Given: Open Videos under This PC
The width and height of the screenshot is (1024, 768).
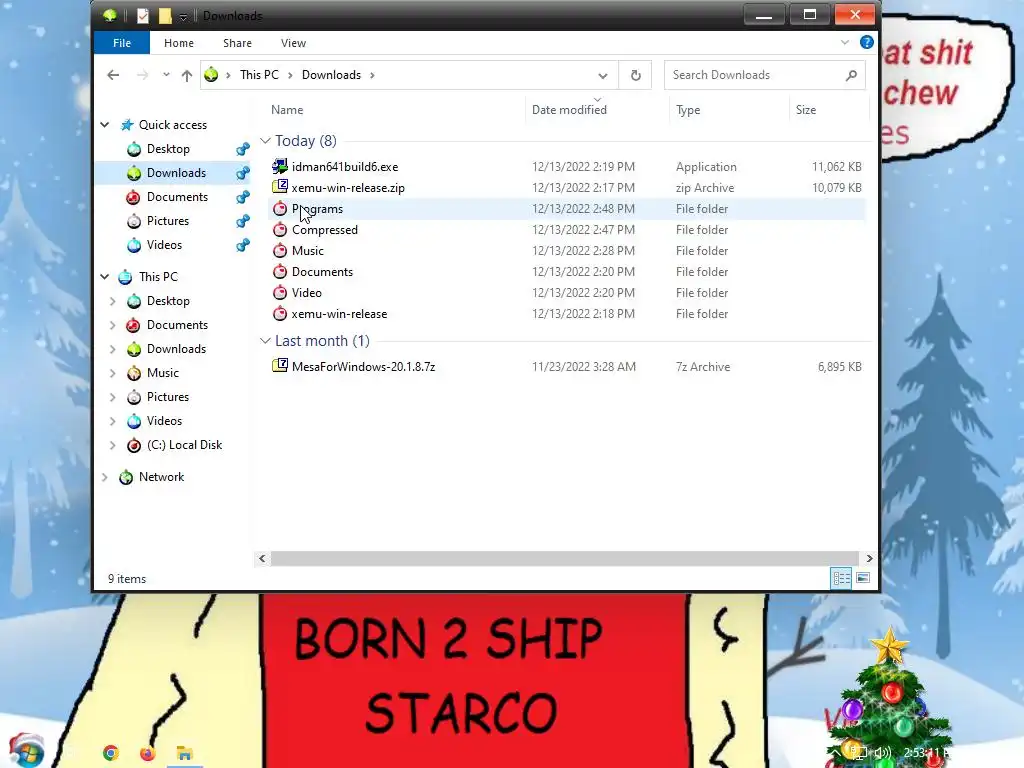Looking at the screenshot, I should pos(164,421).
